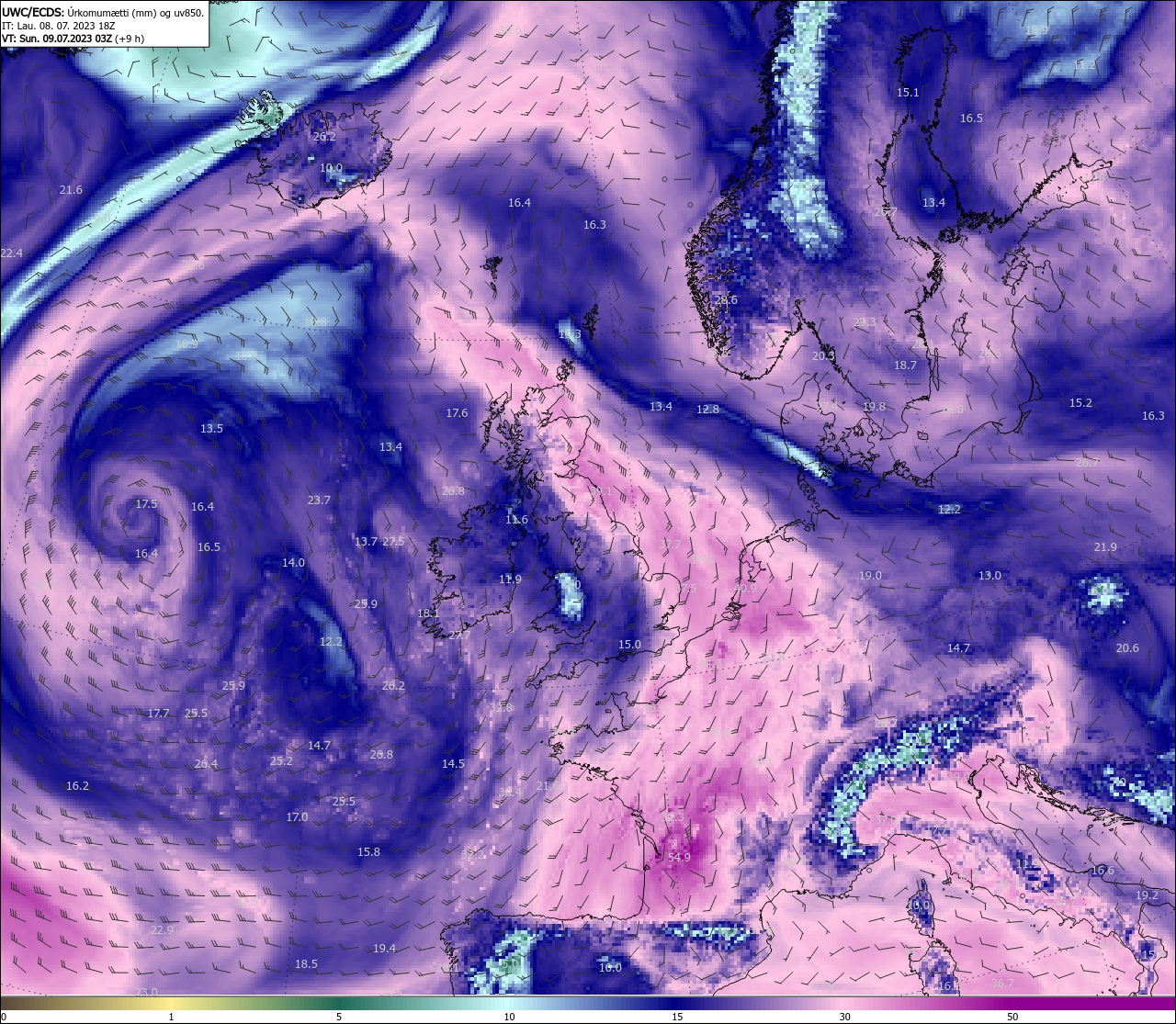Click the 17.7 value on the map
Screen dimensions: 1176x1024
(158, 714)
